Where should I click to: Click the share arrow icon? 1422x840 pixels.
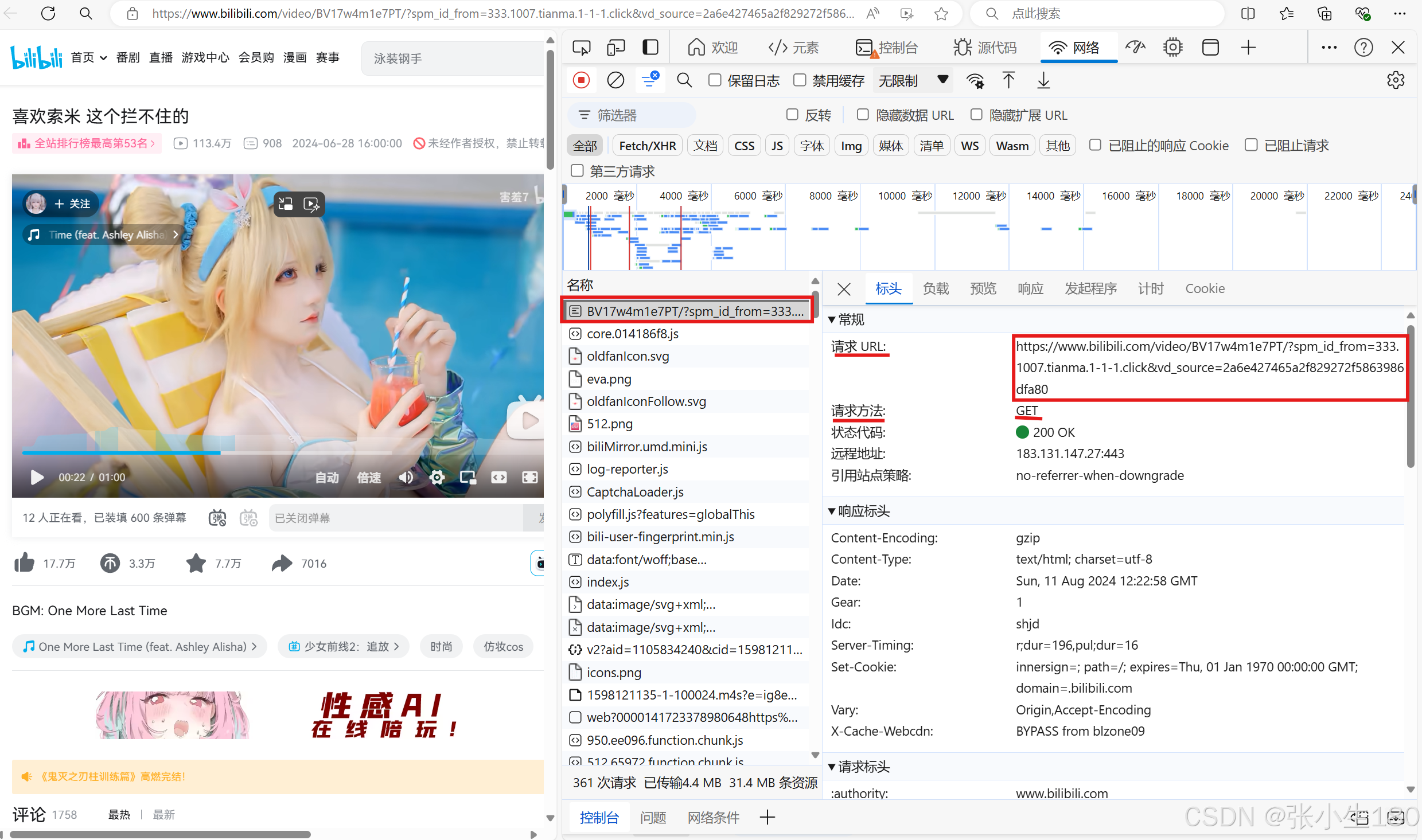(x=282, y=563)
